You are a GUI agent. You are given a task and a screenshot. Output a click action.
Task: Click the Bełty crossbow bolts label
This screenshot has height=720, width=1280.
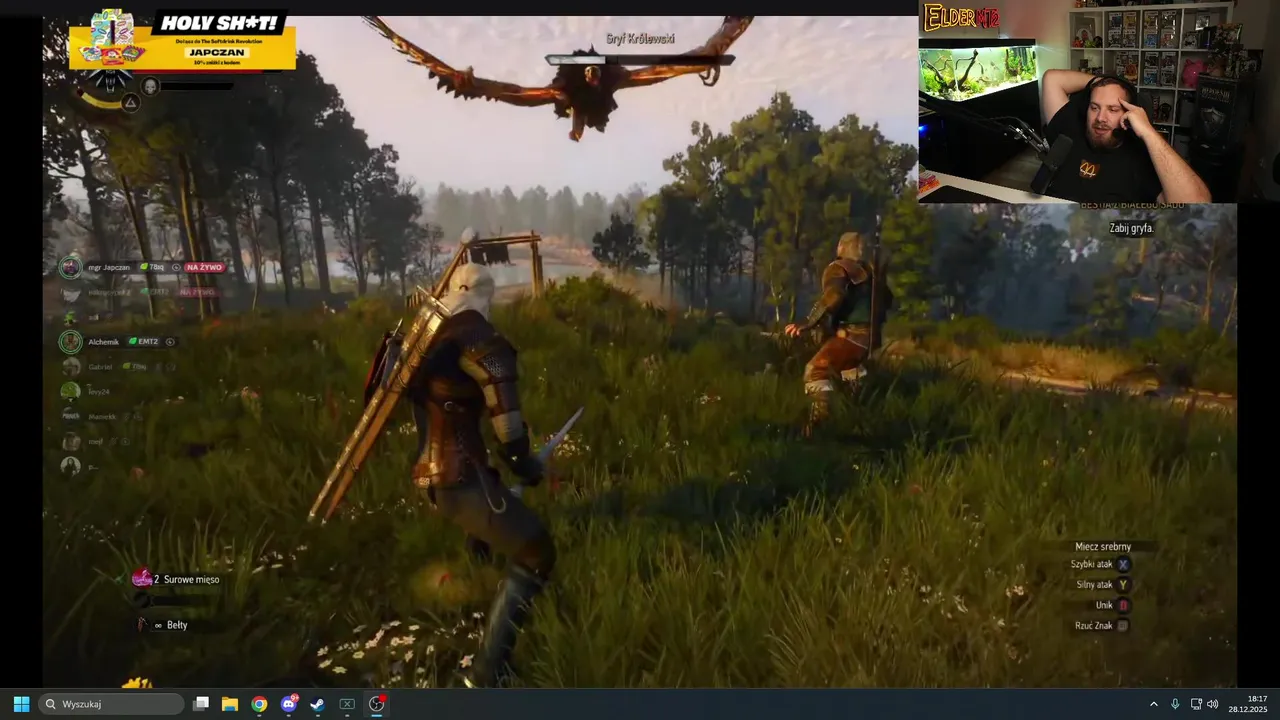click(x=177, y=625)
